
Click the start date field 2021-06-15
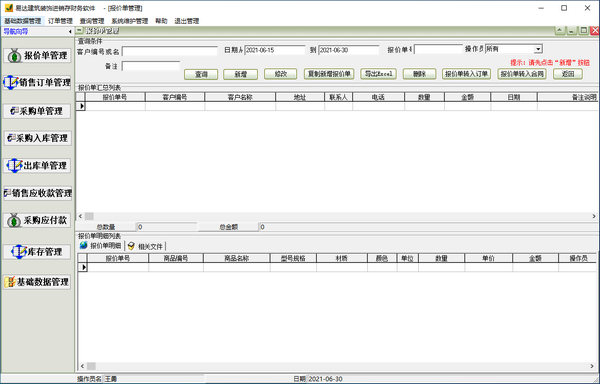click(274, 50)
